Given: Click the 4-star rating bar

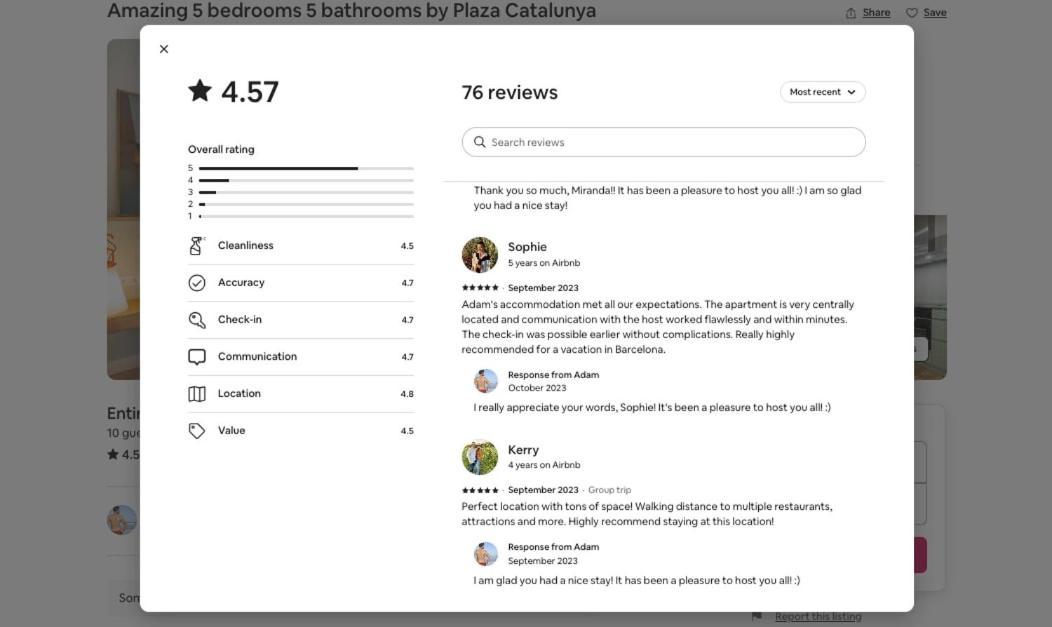Looking at the screenshot, I should coord(306,180).
